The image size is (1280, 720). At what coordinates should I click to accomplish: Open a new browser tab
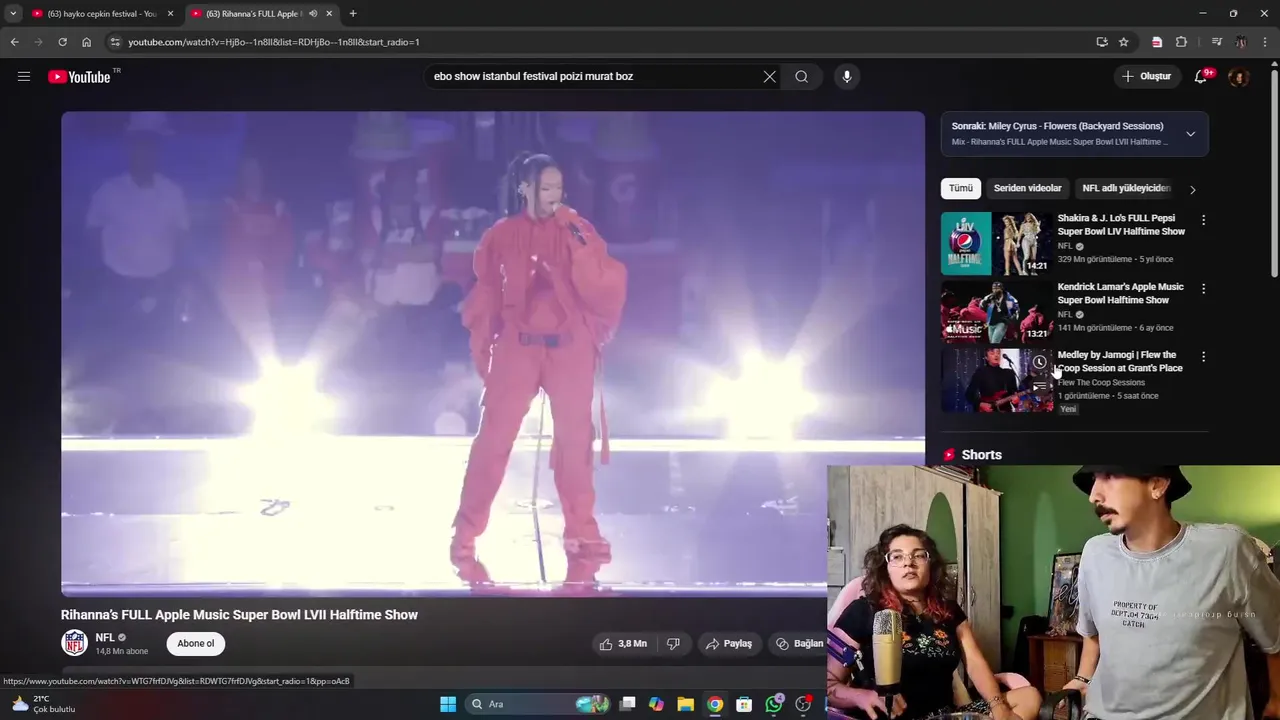click(353, 14)
